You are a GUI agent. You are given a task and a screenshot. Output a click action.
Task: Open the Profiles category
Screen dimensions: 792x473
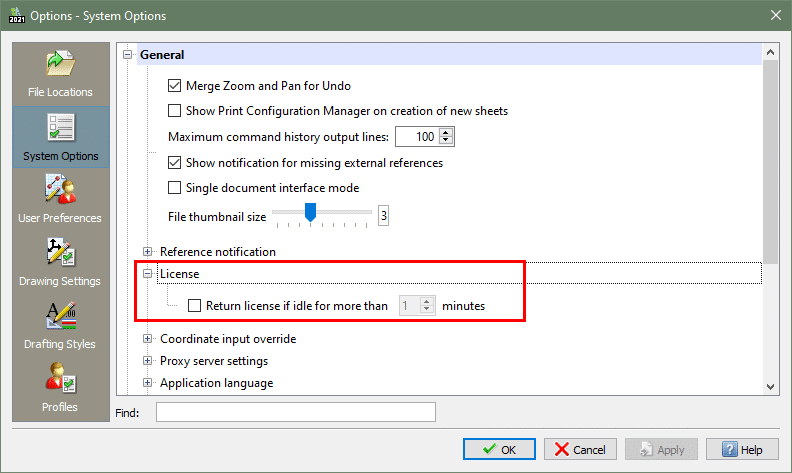[x=61, y=388]
